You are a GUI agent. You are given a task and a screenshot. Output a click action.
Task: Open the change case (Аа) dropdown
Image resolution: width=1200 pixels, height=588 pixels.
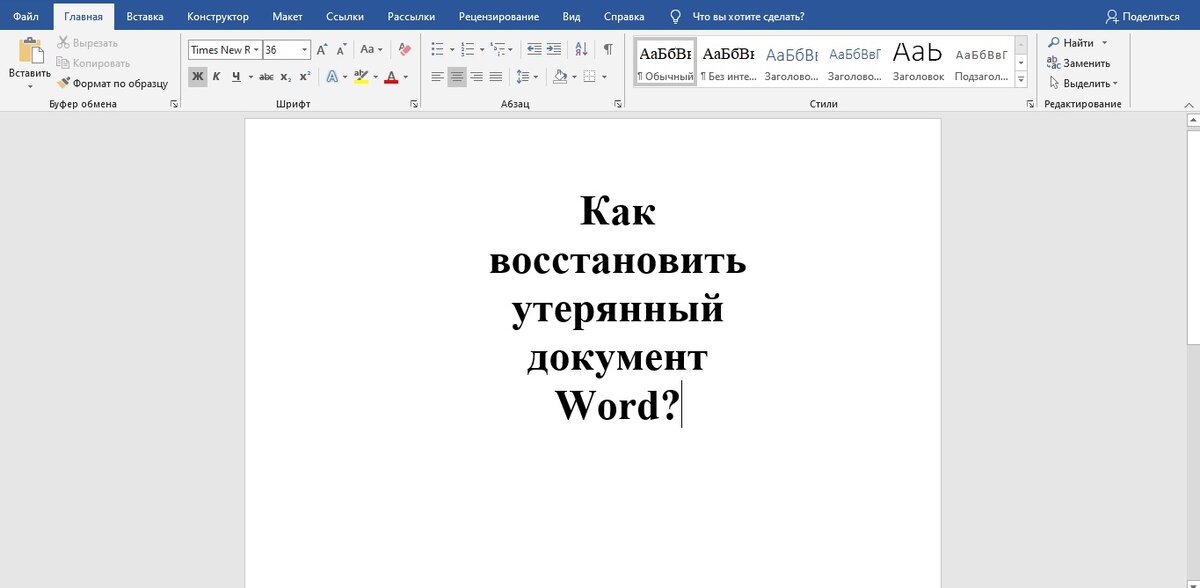pos(371,49)
